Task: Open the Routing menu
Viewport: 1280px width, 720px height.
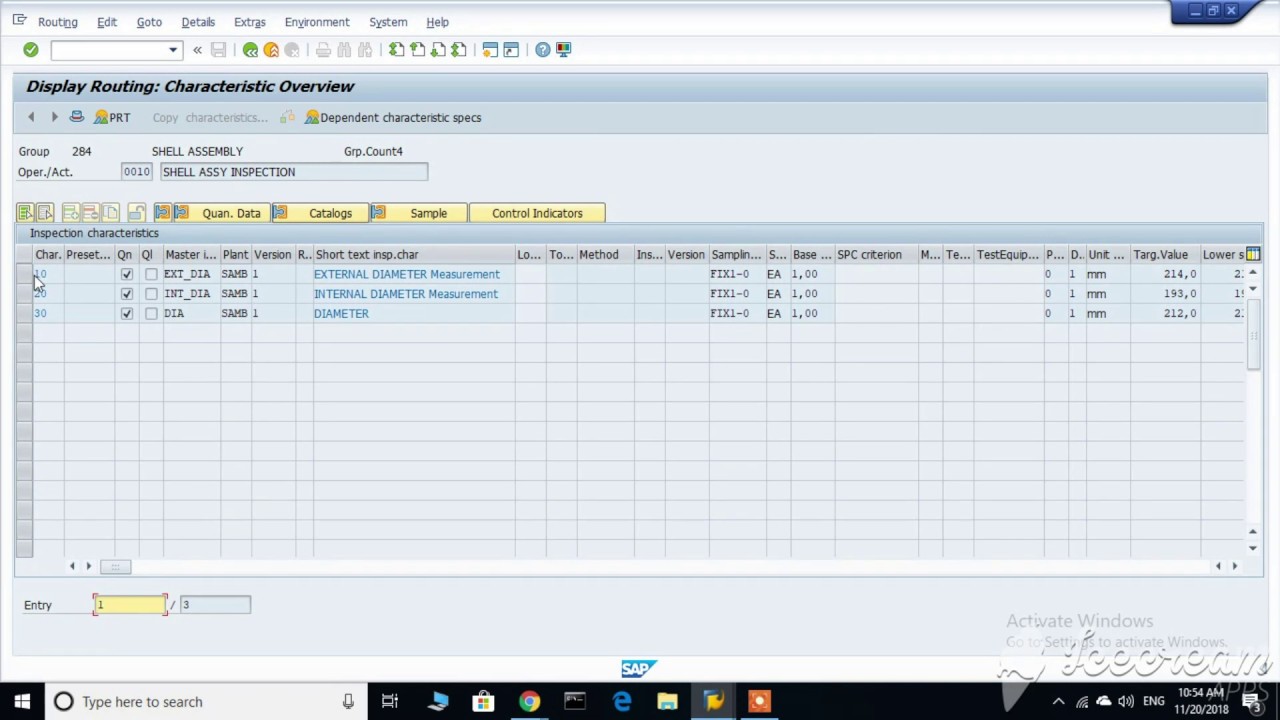Action: coord(57,22)
